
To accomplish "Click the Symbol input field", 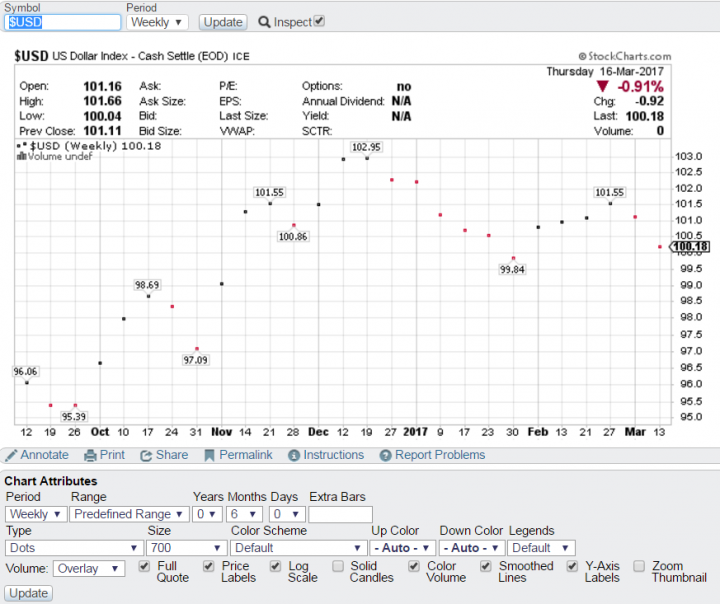I will click(x=62, y=21).
